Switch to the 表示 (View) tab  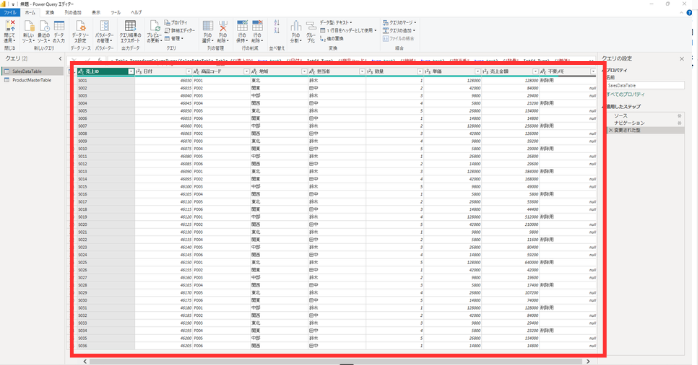pyautogui.click(x=96, y=12)
